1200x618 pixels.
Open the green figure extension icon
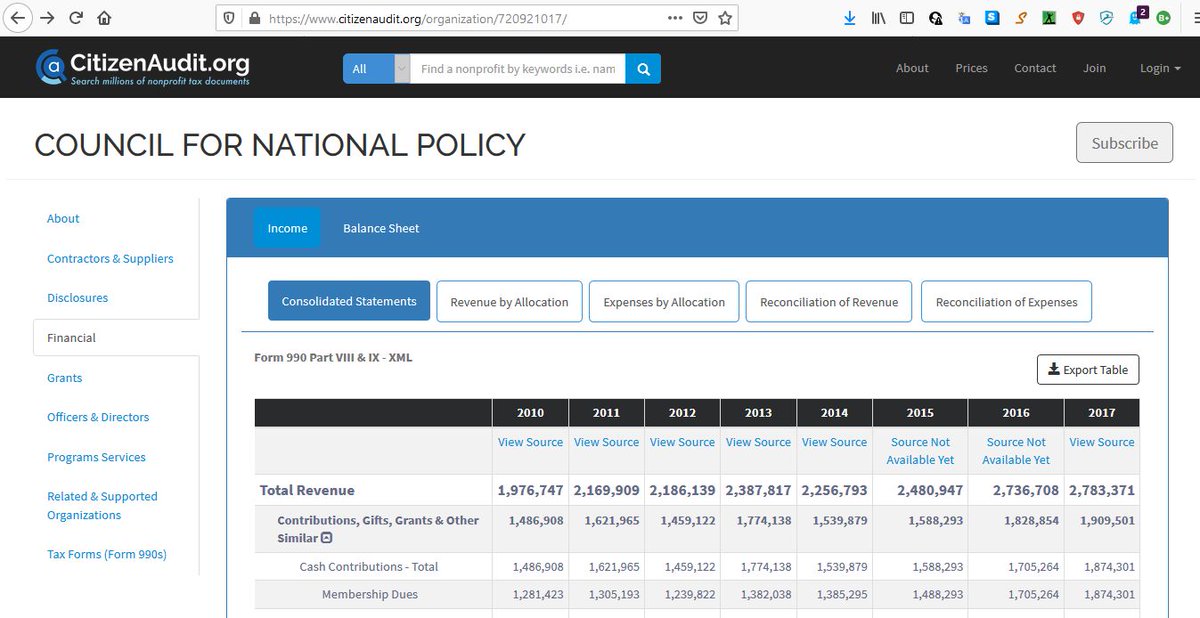[x=1049, y=18]
